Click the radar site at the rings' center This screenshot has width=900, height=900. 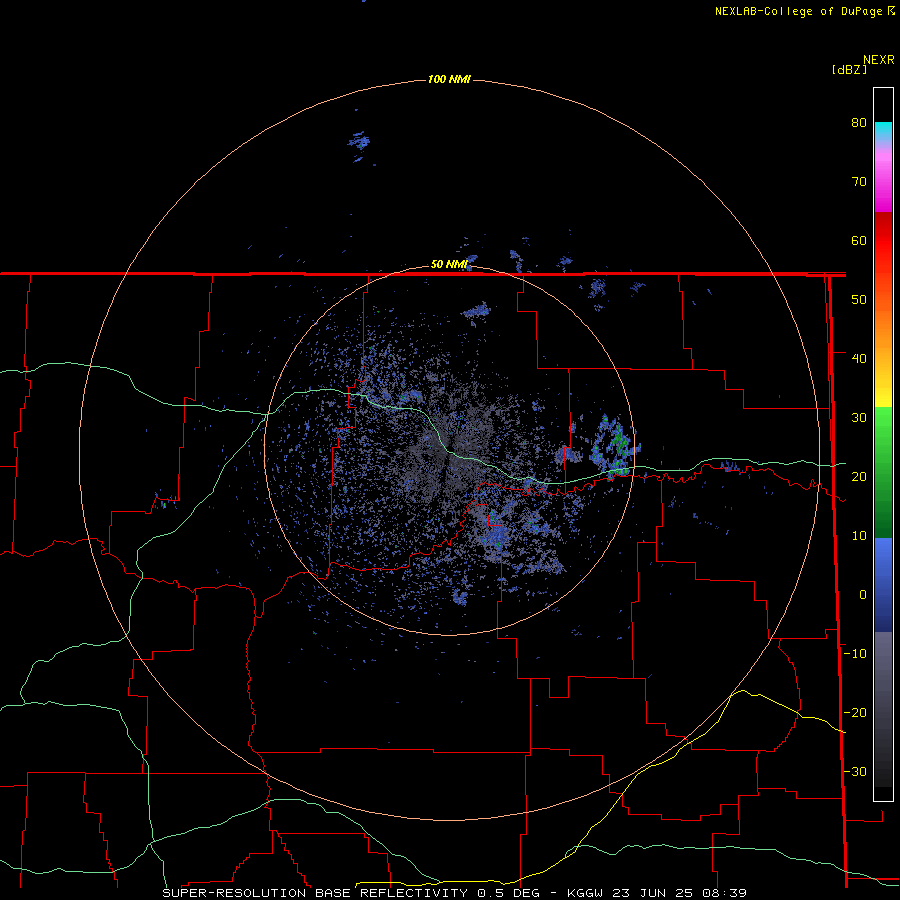coord(449,450)
